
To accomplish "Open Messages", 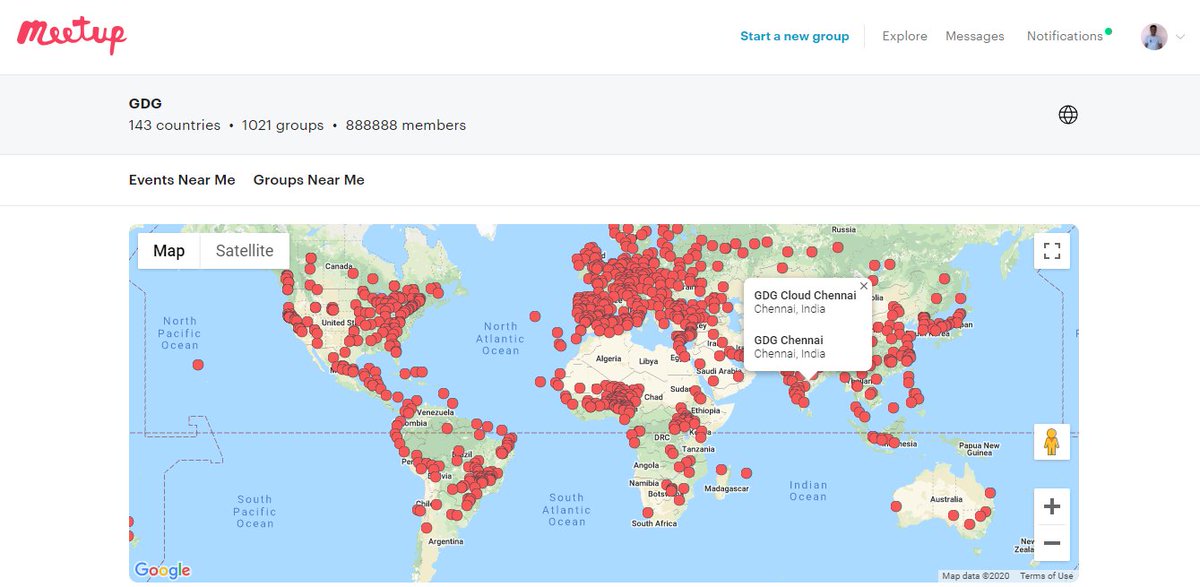I will point(975,36).
